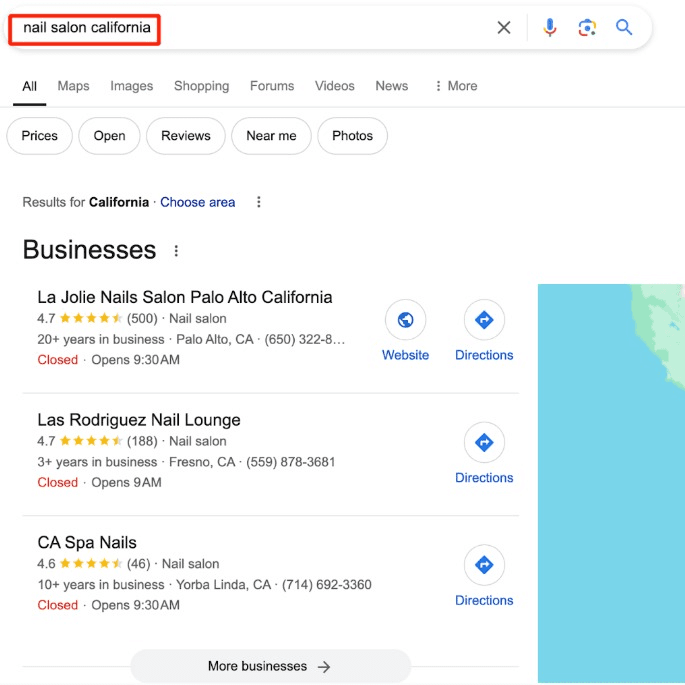
Task: Apply the Prices filter chip
Action: (x=39, y=136)
